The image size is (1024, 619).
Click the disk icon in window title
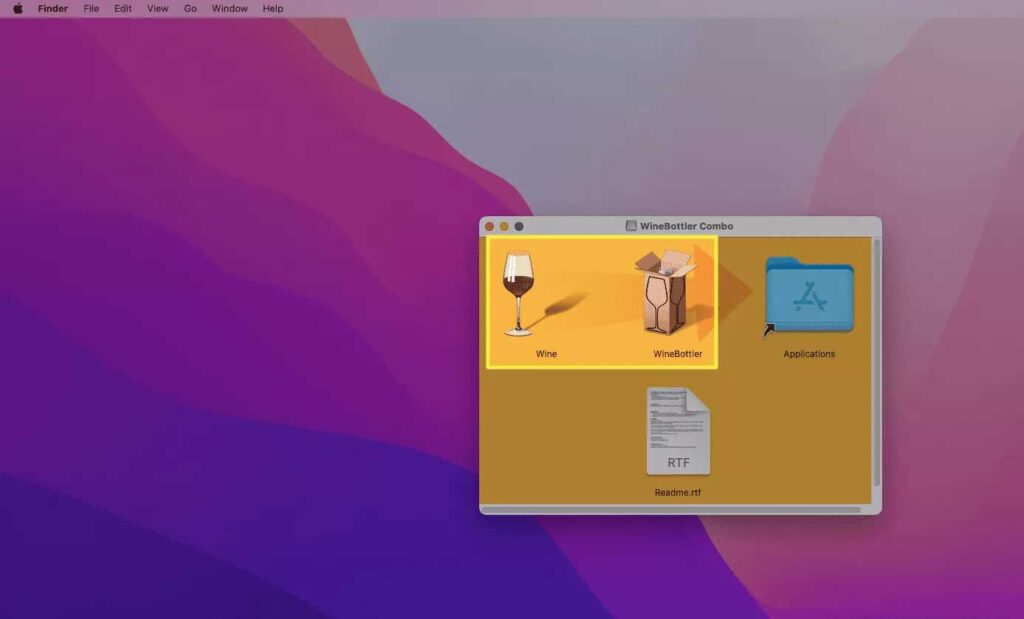tap(631, 226)
